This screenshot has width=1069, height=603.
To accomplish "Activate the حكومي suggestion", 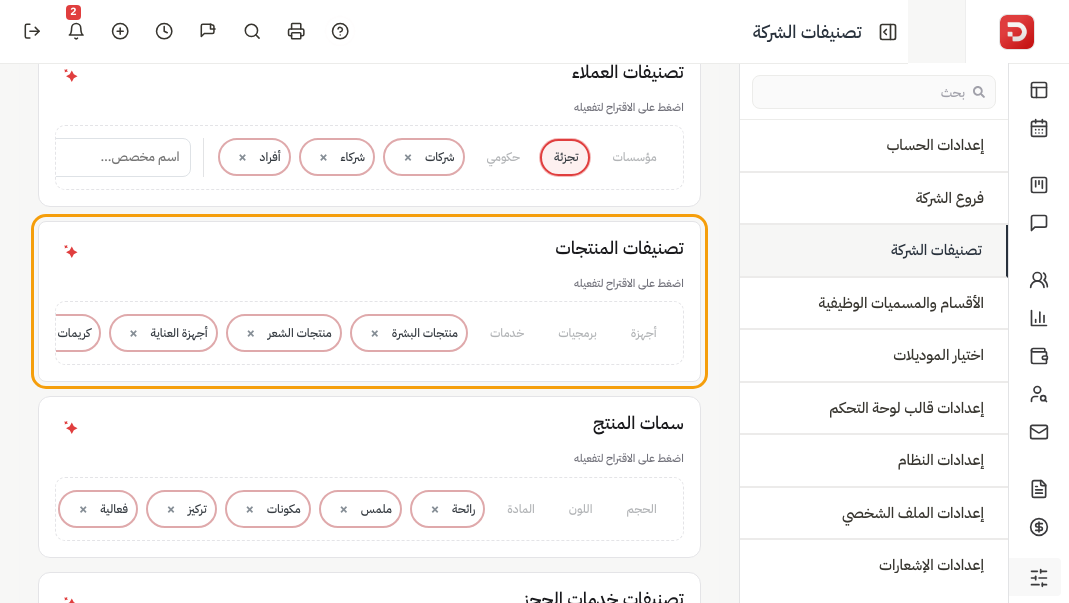I will click(x=503, y=158).
